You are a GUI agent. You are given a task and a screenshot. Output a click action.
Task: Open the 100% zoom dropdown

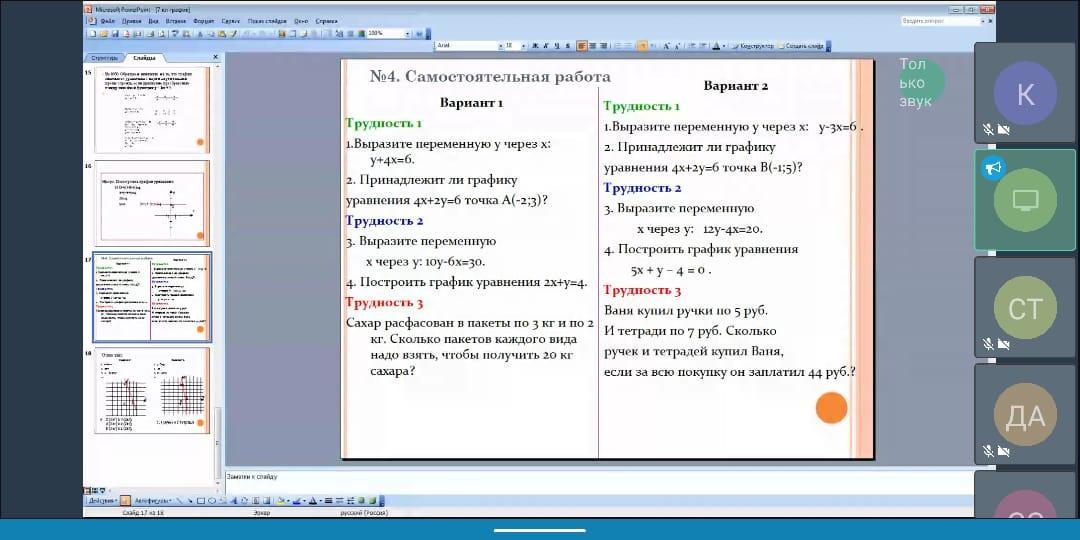coord(408,34)
